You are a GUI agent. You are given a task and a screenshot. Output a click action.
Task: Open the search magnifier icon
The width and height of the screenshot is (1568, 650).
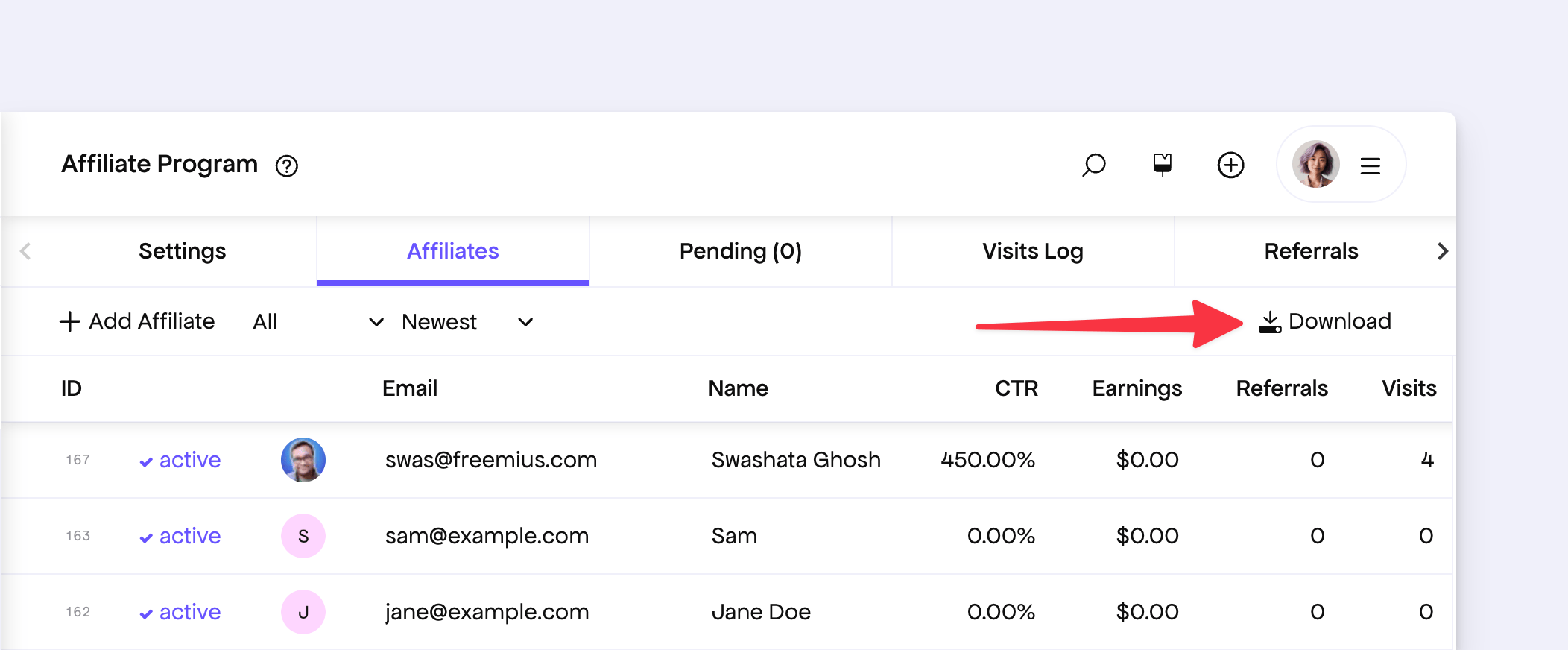tap(1093, 165)
